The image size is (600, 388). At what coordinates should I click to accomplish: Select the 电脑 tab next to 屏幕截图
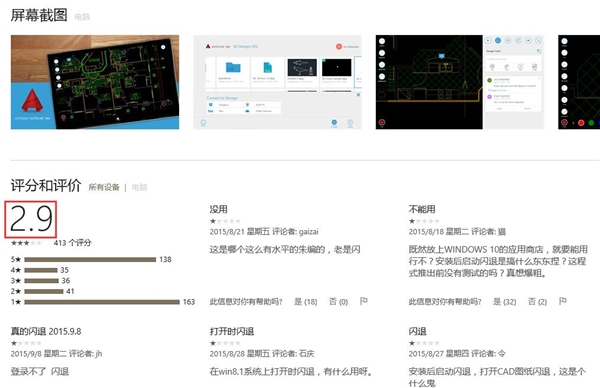[x=82, y=16]
